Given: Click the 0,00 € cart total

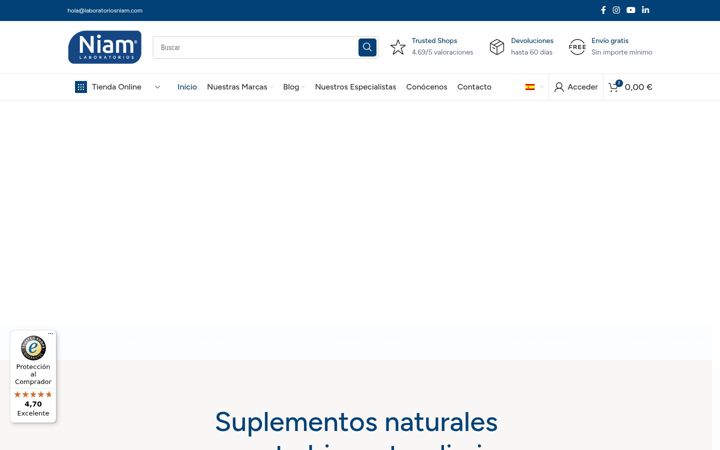Looking at the screenshot, I should click(638, 87).
